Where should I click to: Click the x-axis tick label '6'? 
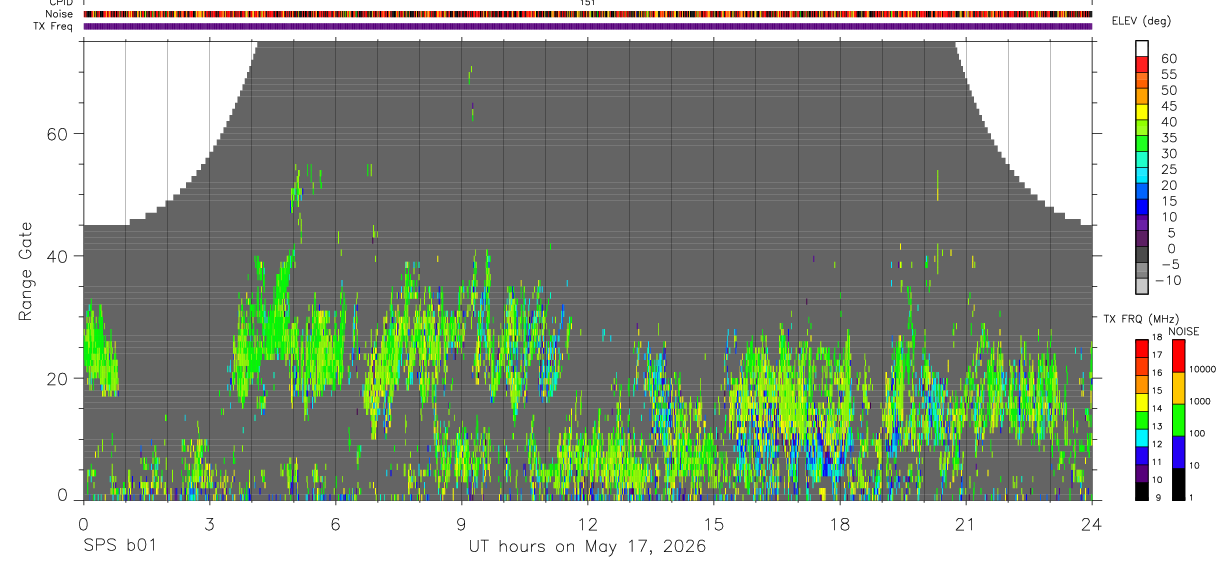(335, 523)
